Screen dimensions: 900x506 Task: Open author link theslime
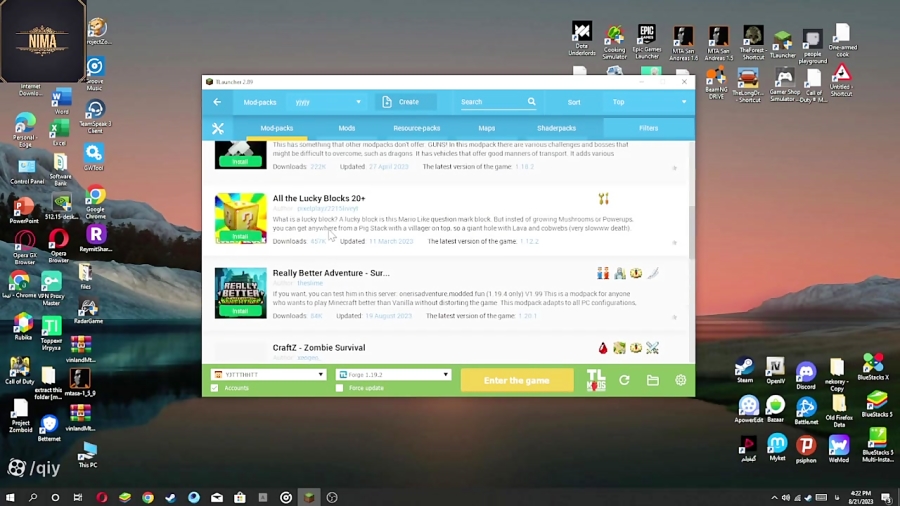310,283
